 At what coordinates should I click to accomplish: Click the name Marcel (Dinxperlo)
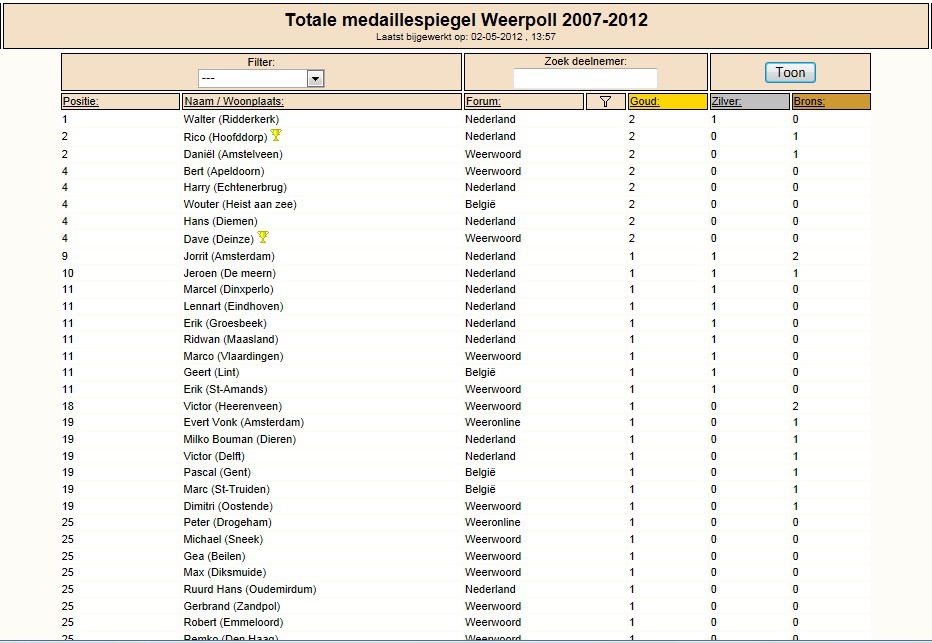point(229,289)
